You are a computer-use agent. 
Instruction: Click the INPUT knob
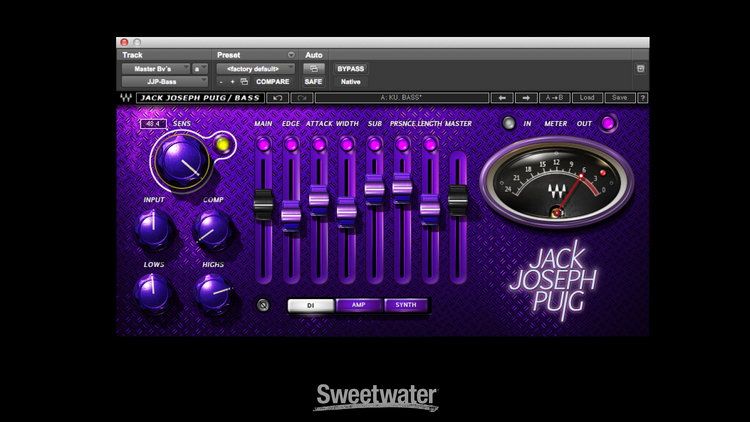(154, 230)
